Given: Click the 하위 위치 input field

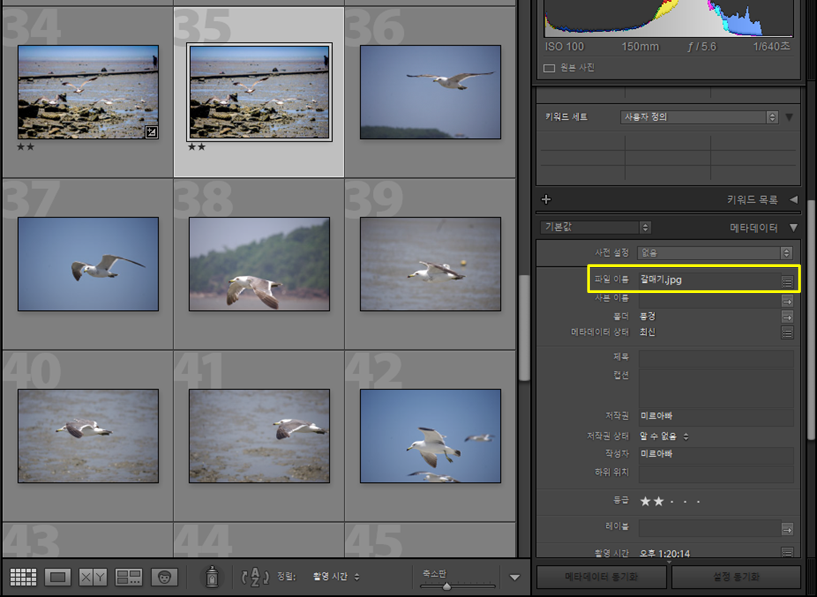Looking at the screenshot, I should tap(716, 473).
